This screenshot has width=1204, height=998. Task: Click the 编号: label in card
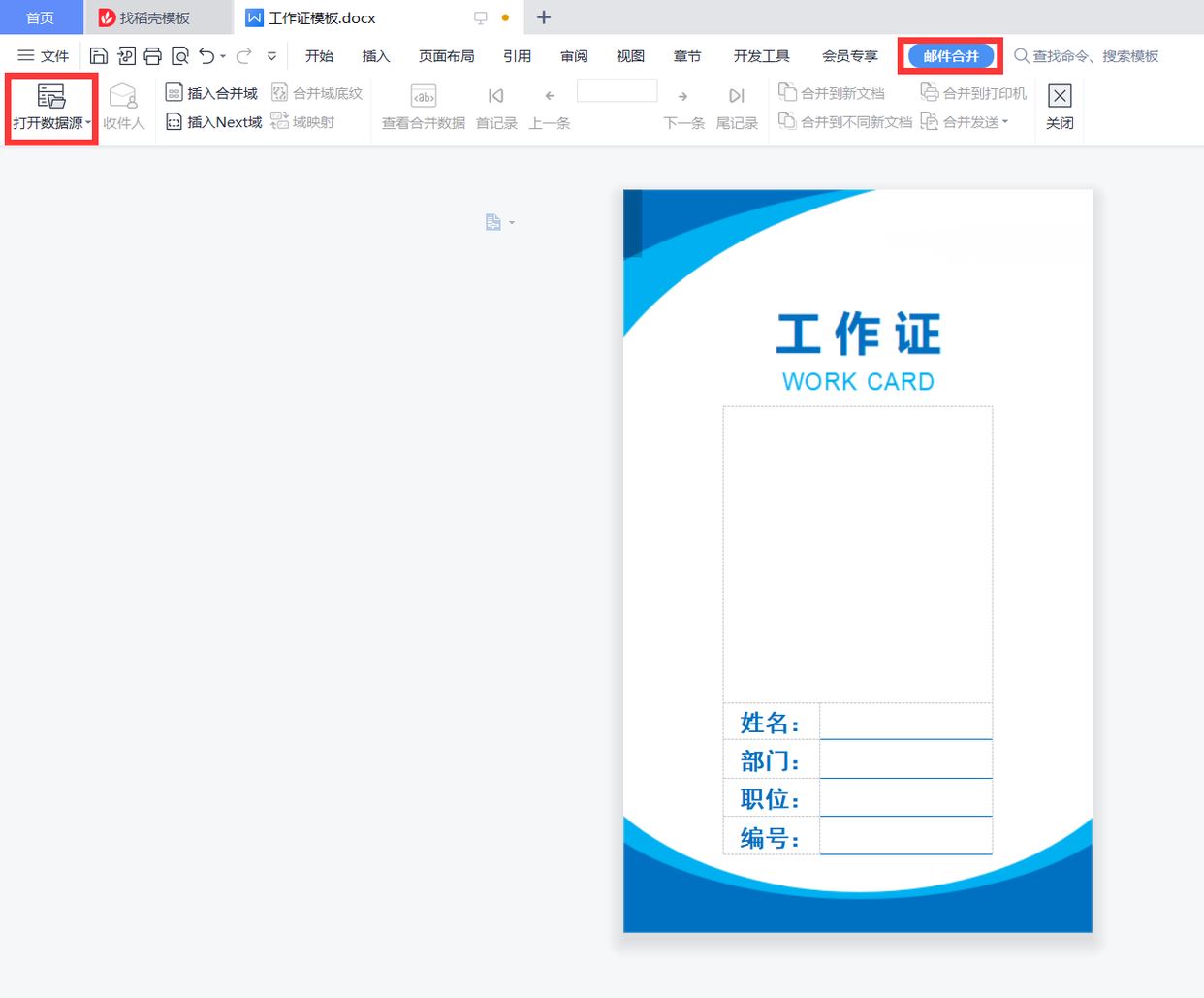pos(771,837)
